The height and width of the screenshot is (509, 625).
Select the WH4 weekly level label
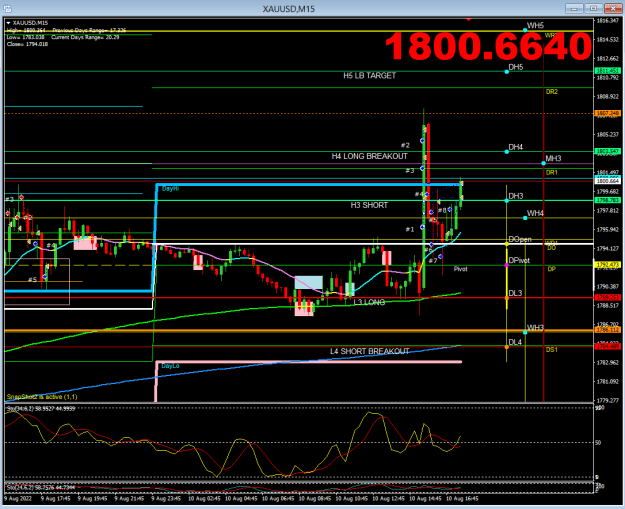[x=535, y=213]
